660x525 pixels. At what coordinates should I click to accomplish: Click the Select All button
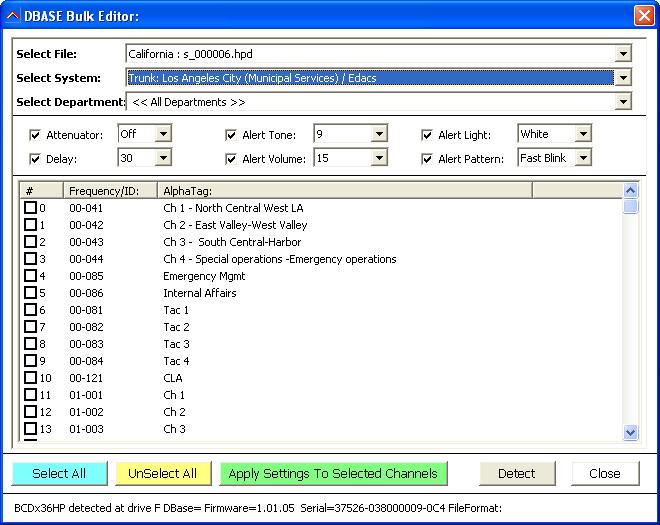(x=59, y=474)
